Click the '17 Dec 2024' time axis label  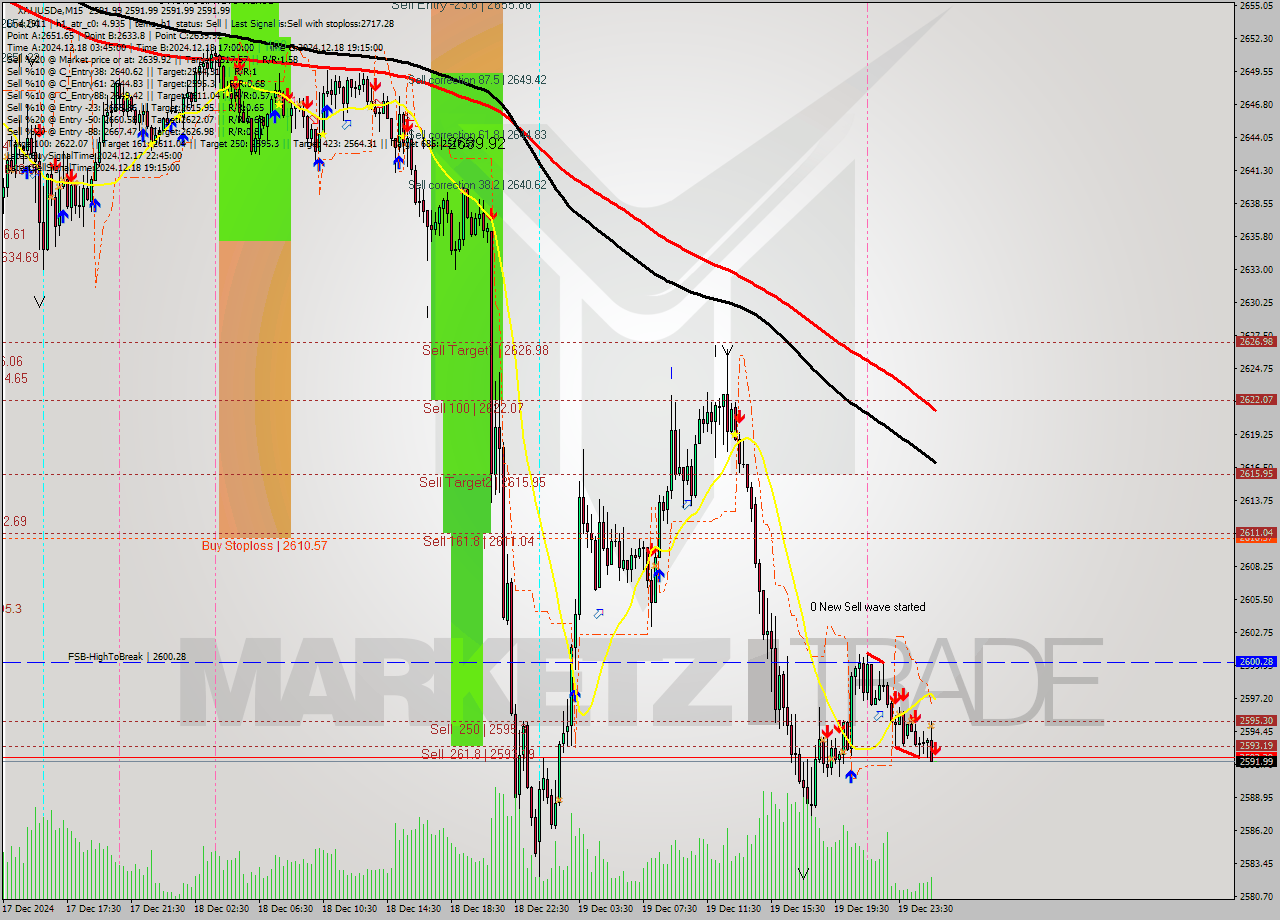pos(30,909)
